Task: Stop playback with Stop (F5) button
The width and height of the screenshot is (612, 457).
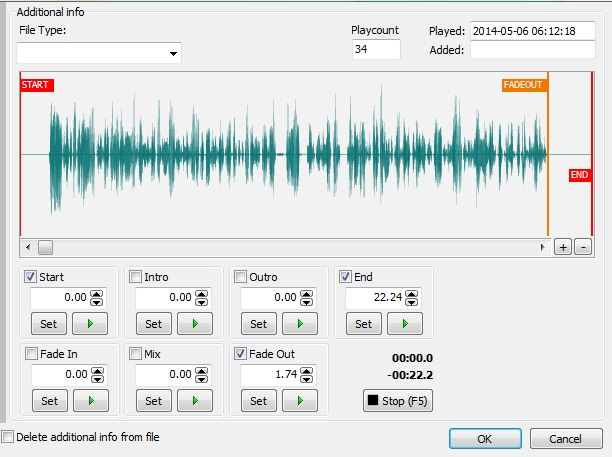Action: pos(398,400)
